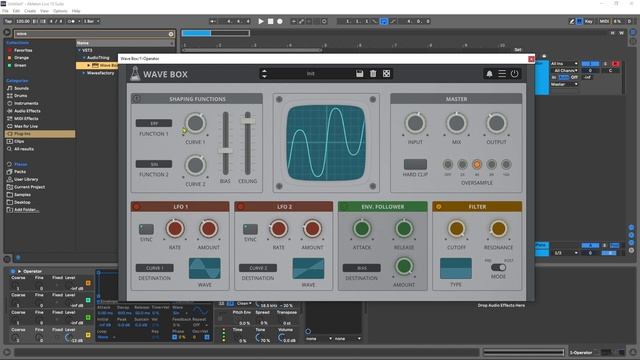Enable LFO 2 Sync button
The image size is (640, 360).
(250, 229)
